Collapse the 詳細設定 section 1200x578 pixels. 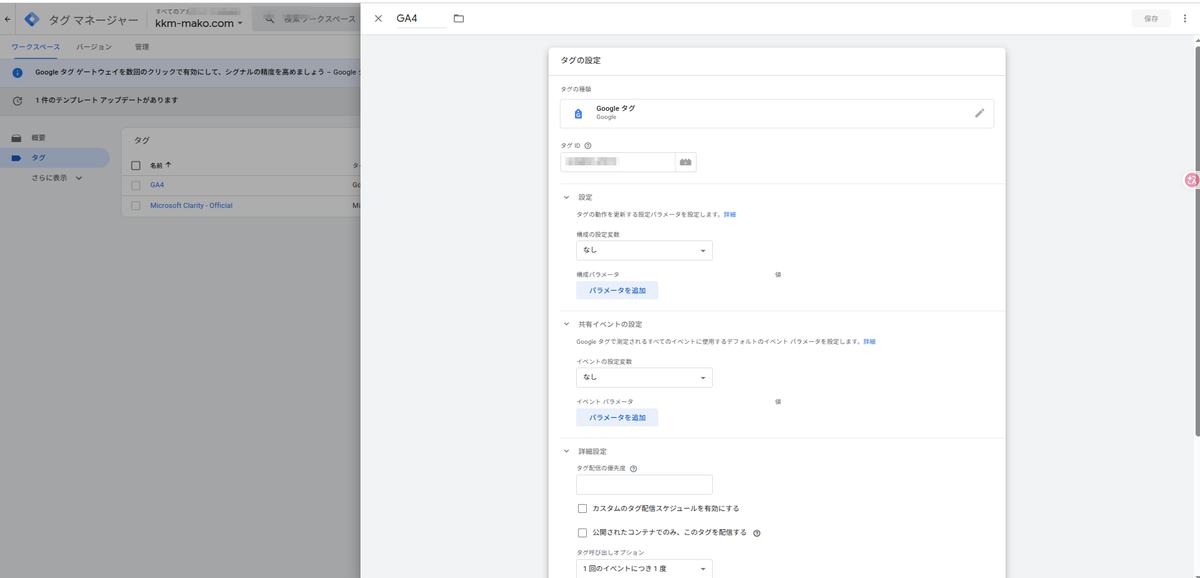click(x=566, y=451)
